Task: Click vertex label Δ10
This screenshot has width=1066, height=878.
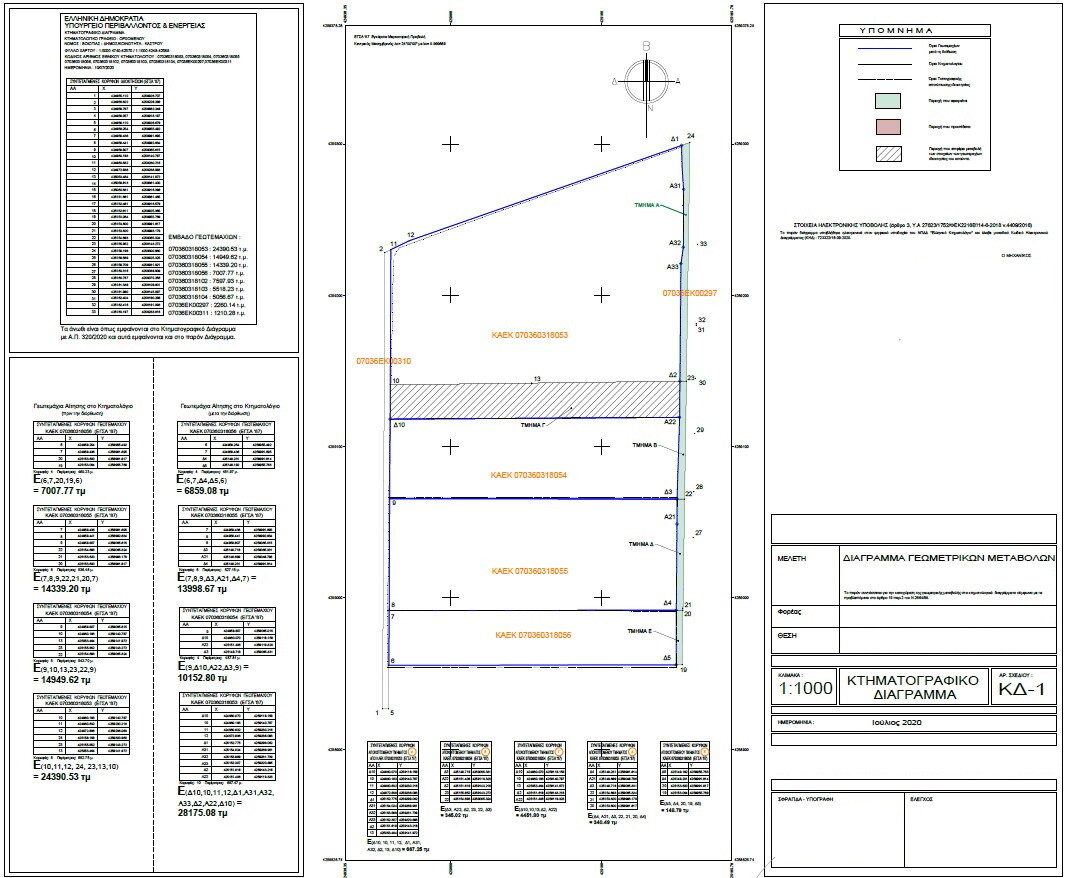Action: coord(400,424)
